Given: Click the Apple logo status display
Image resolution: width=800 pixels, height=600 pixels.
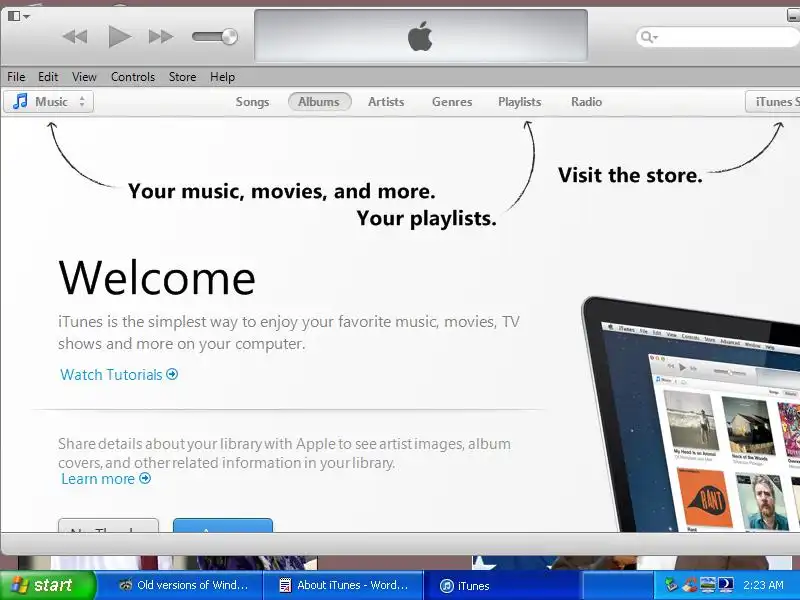Looking at the screenshot, I should [x=420, y=36].
